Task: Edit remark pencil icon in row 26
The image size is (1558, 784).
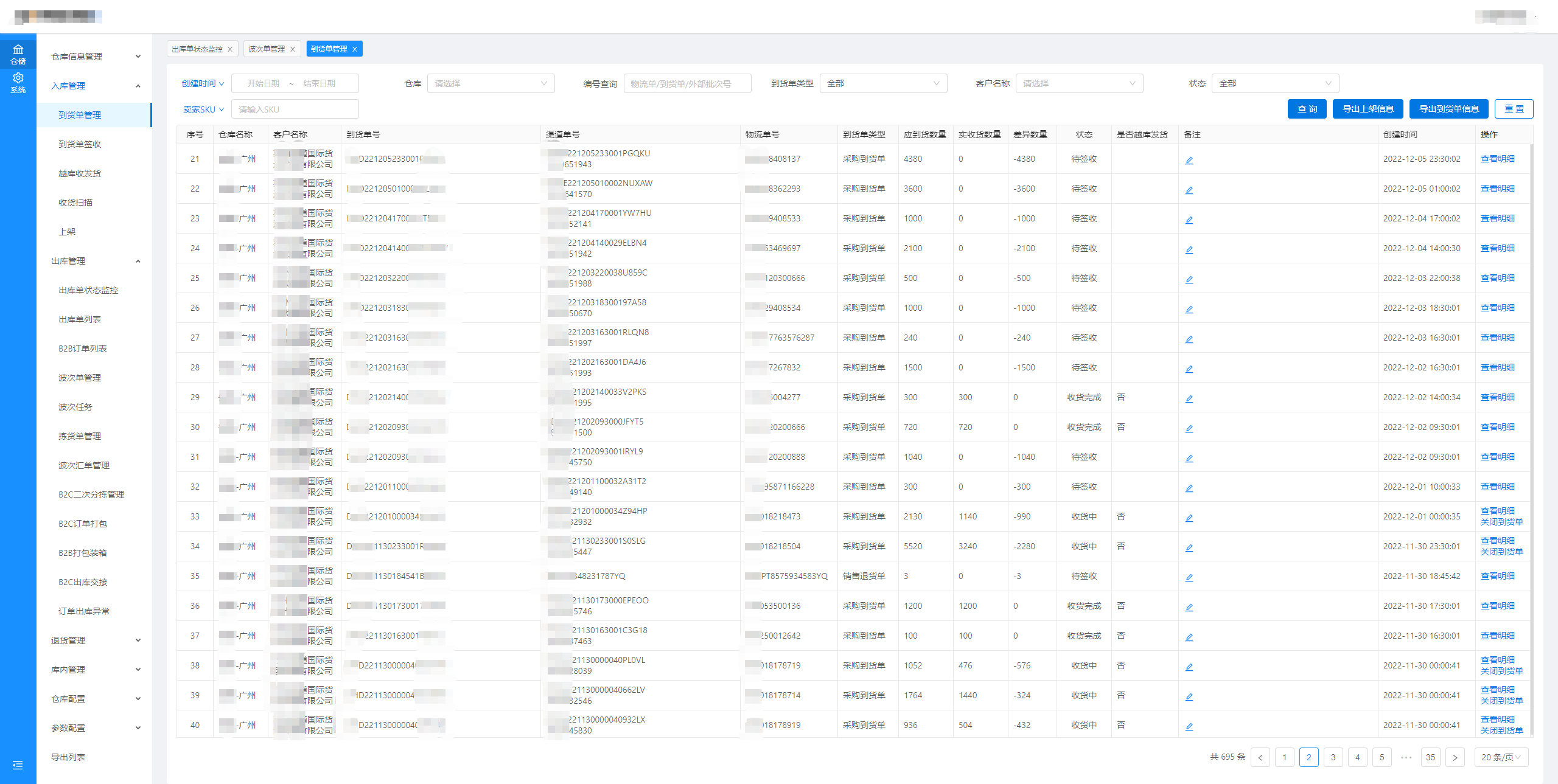Action: (1189, 309)
